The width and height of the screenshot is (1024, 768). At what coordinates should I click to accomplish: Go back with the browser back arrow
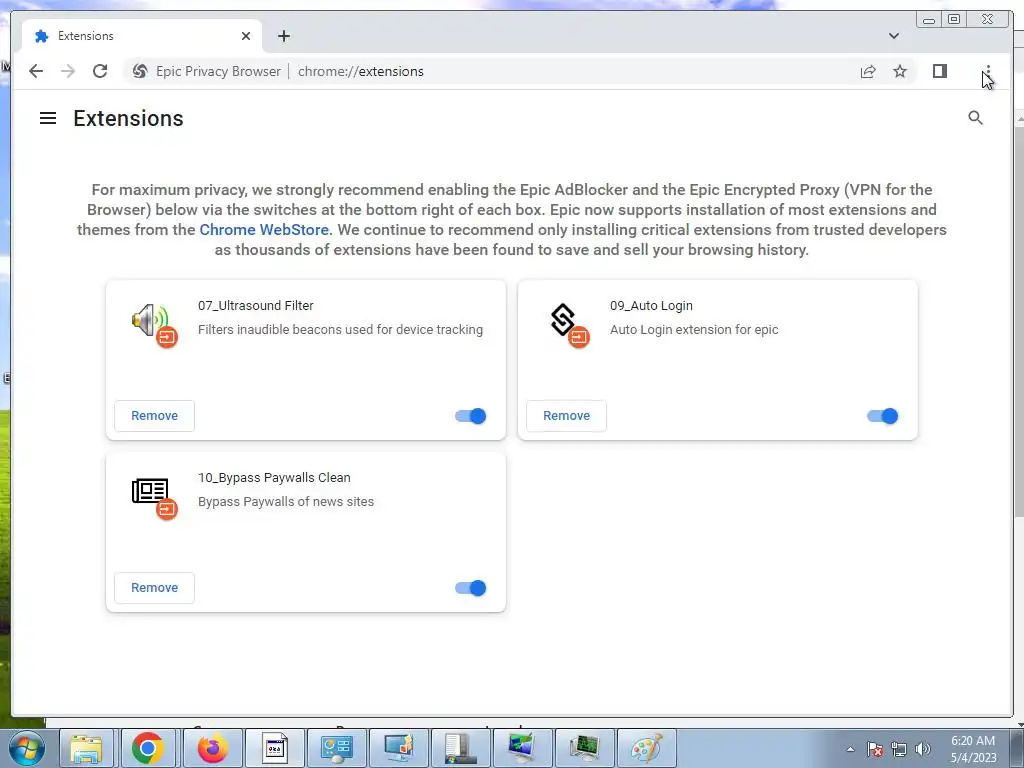pos(36,71)
